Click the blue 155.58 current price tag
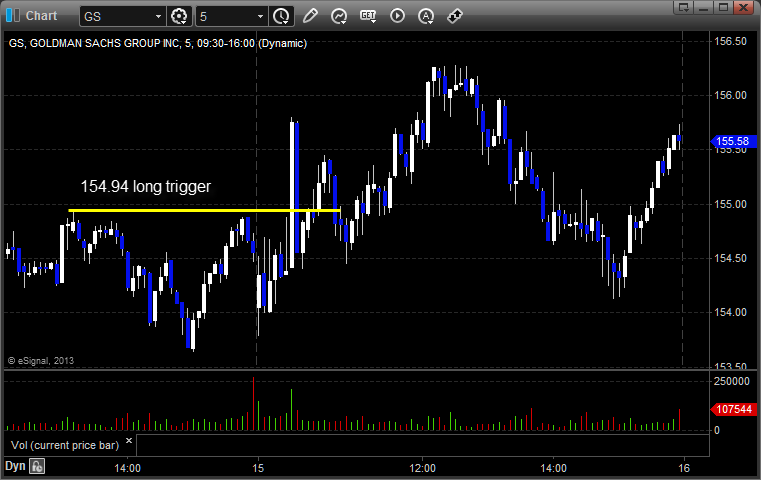This screenshot has width=761, height=480. [x=733, y=141]
